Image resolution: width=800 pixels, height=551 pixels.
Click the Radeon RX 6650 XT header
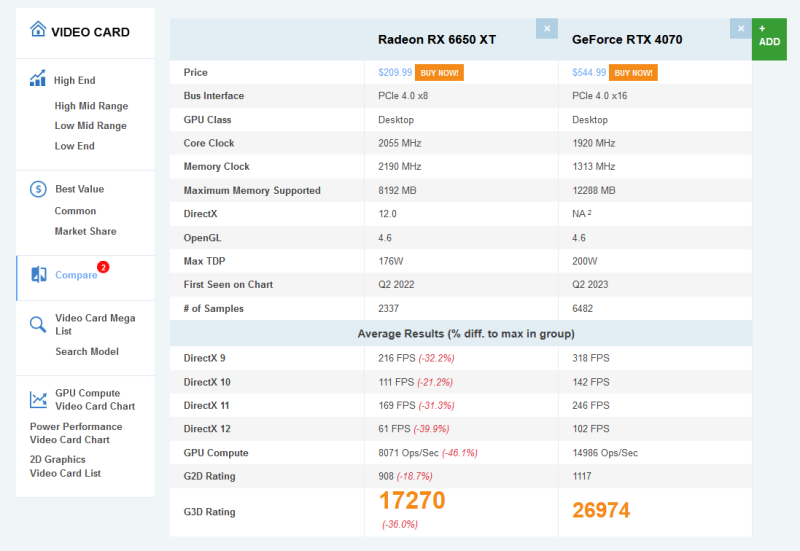coord(437,40)
